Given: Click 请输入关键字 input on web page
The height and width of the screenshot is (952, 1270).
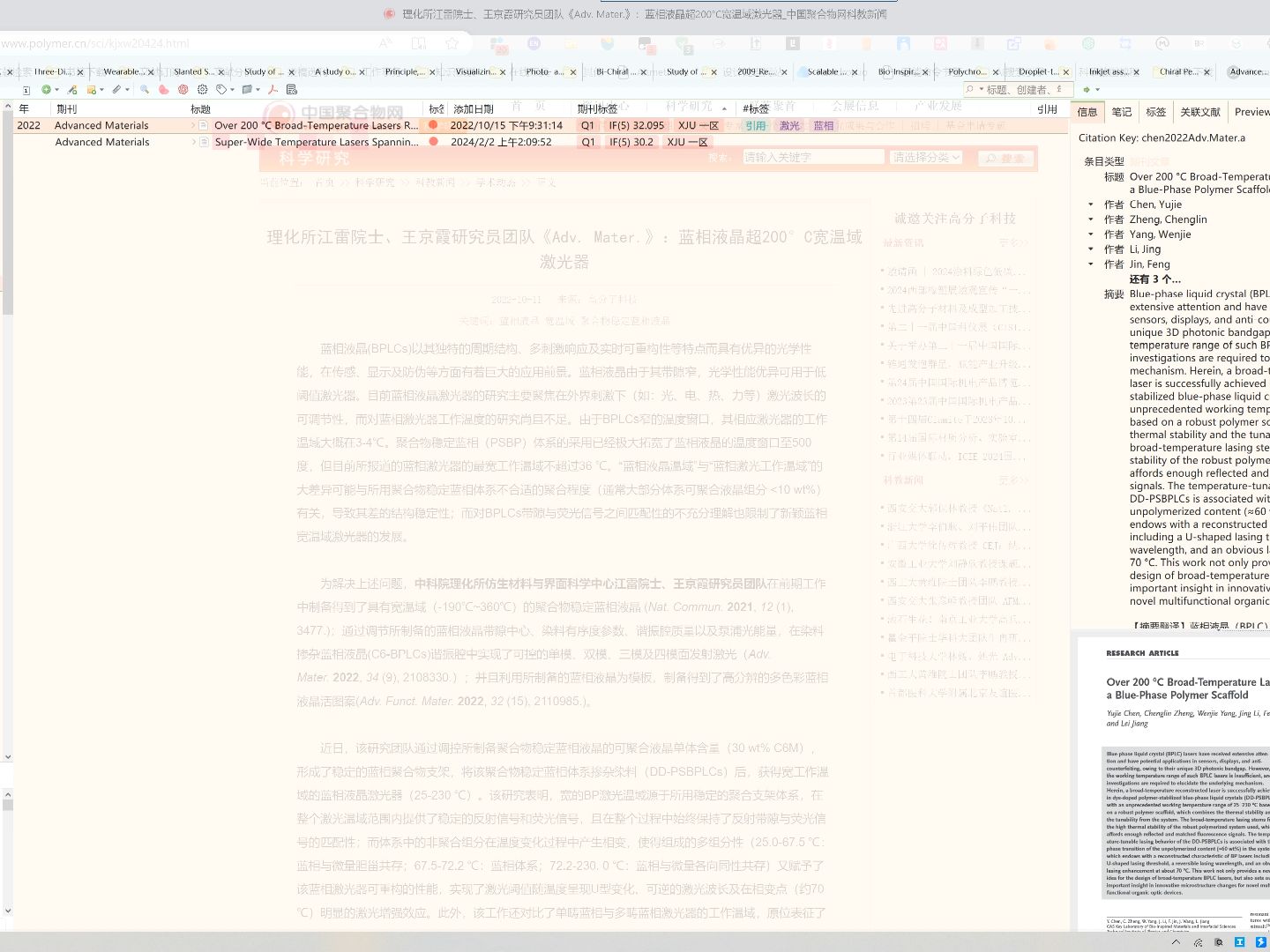Looking at the screenshot, I should tap(812, 157).
